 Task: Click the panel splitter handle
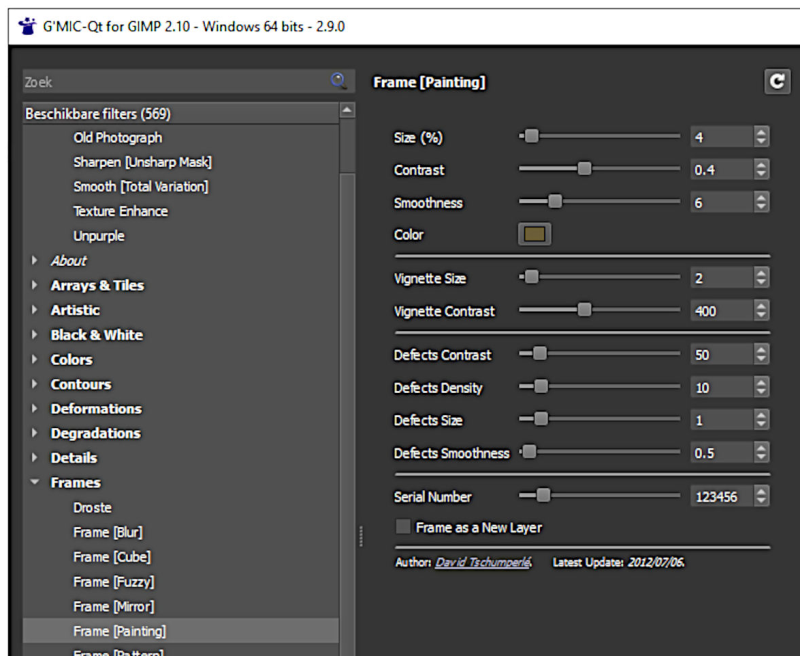(361, 536)
